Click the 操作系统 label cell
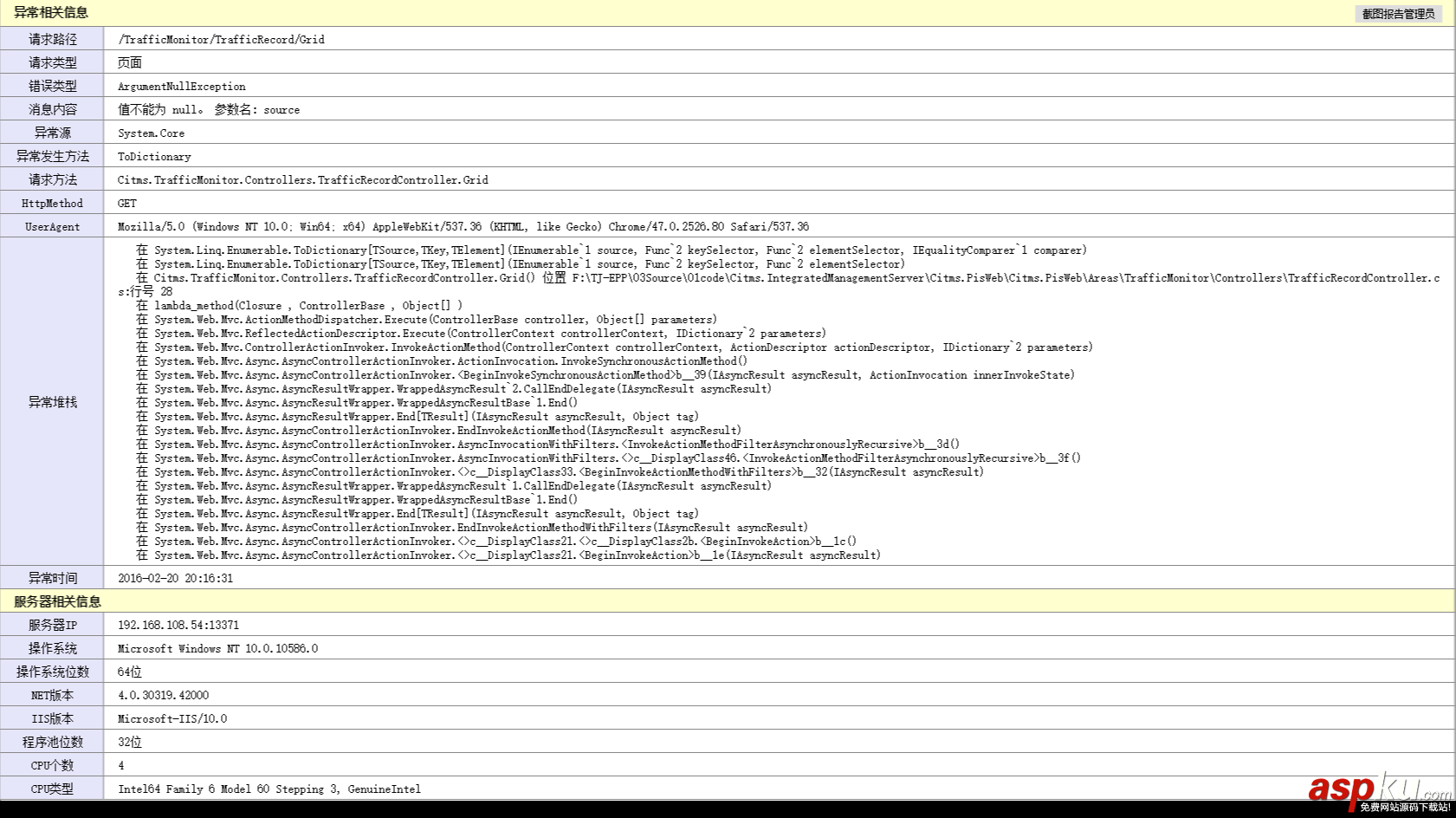 [52, 648]
